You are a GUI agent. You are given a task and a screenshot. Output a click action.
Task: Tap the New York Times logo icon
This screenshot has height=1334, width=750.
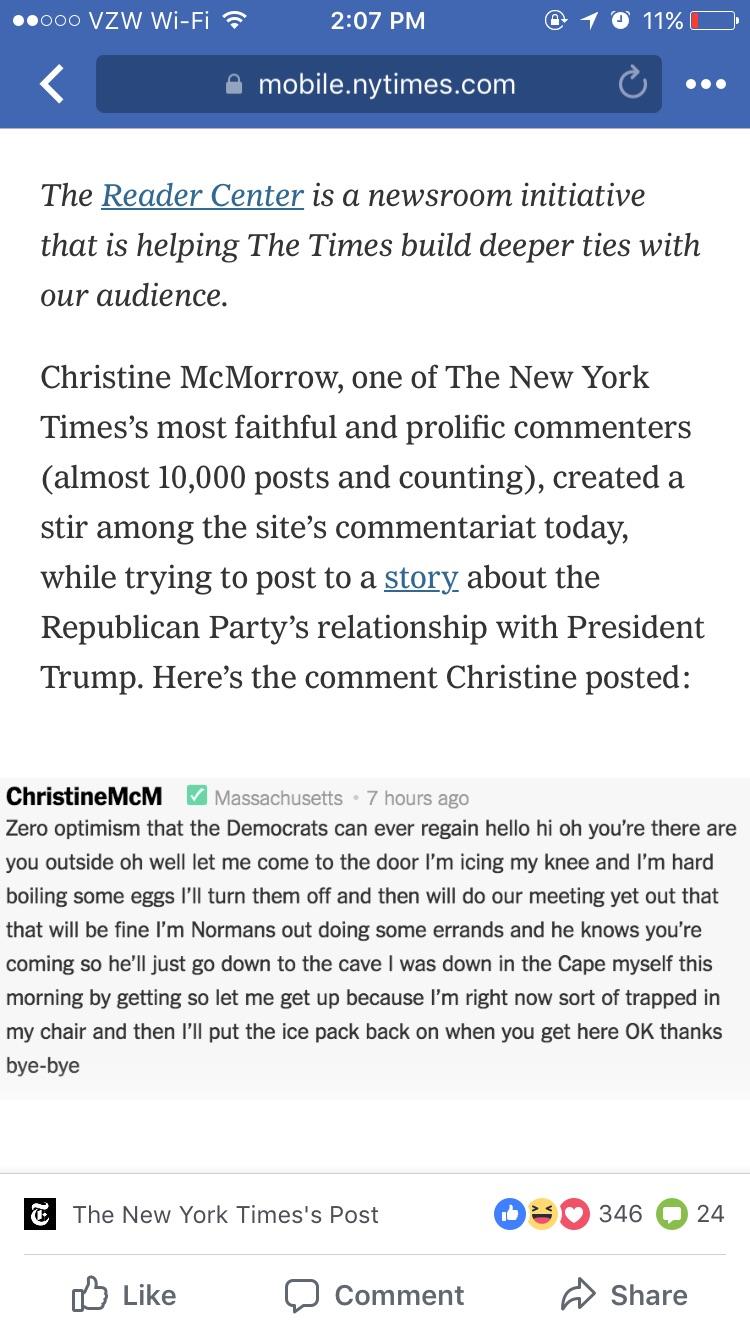pos(40,1214)
